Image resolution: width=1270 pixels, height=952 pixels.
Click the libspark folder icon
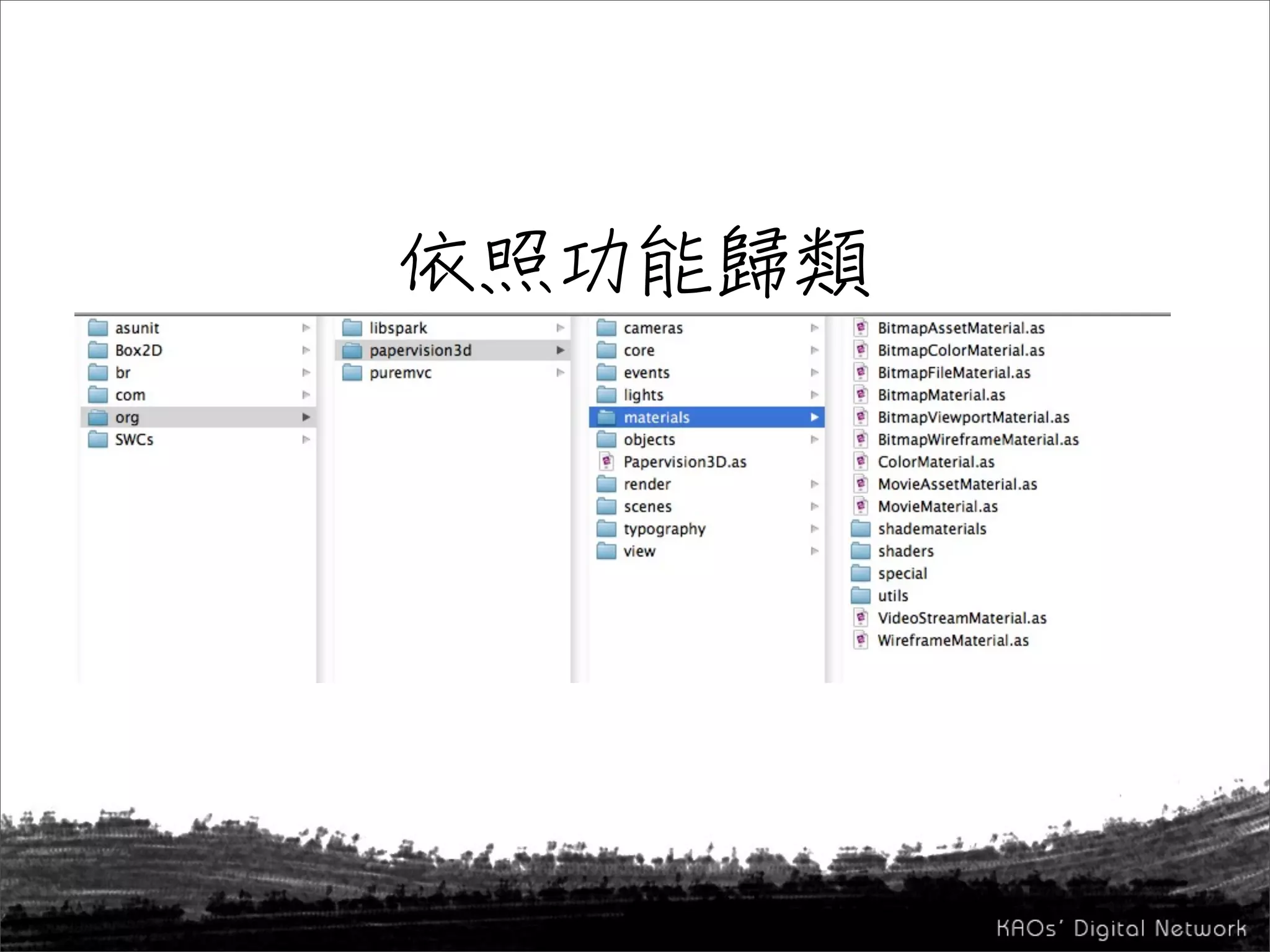[352, 327]
